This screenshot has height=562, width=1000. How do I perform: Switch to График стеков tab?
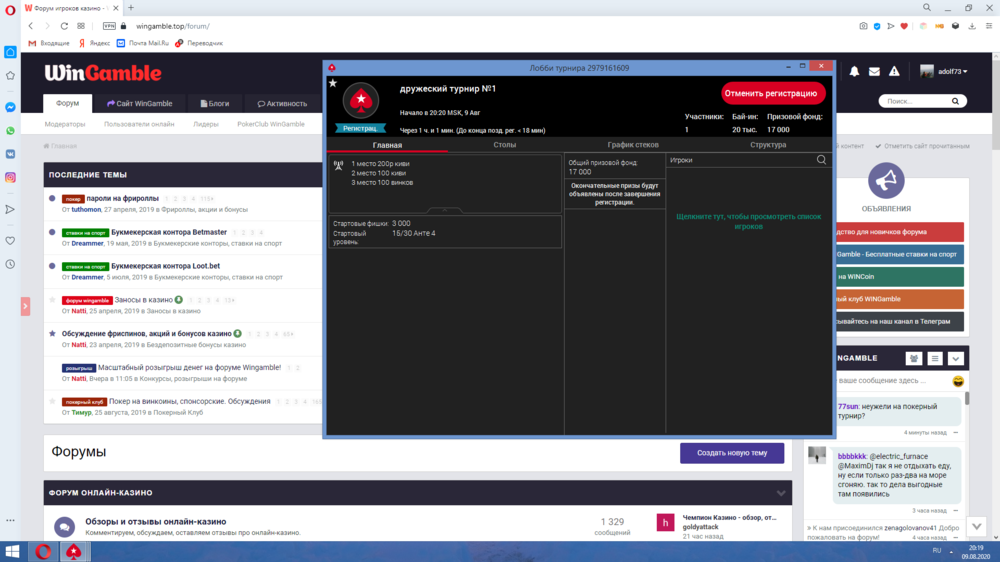point(633,145)
